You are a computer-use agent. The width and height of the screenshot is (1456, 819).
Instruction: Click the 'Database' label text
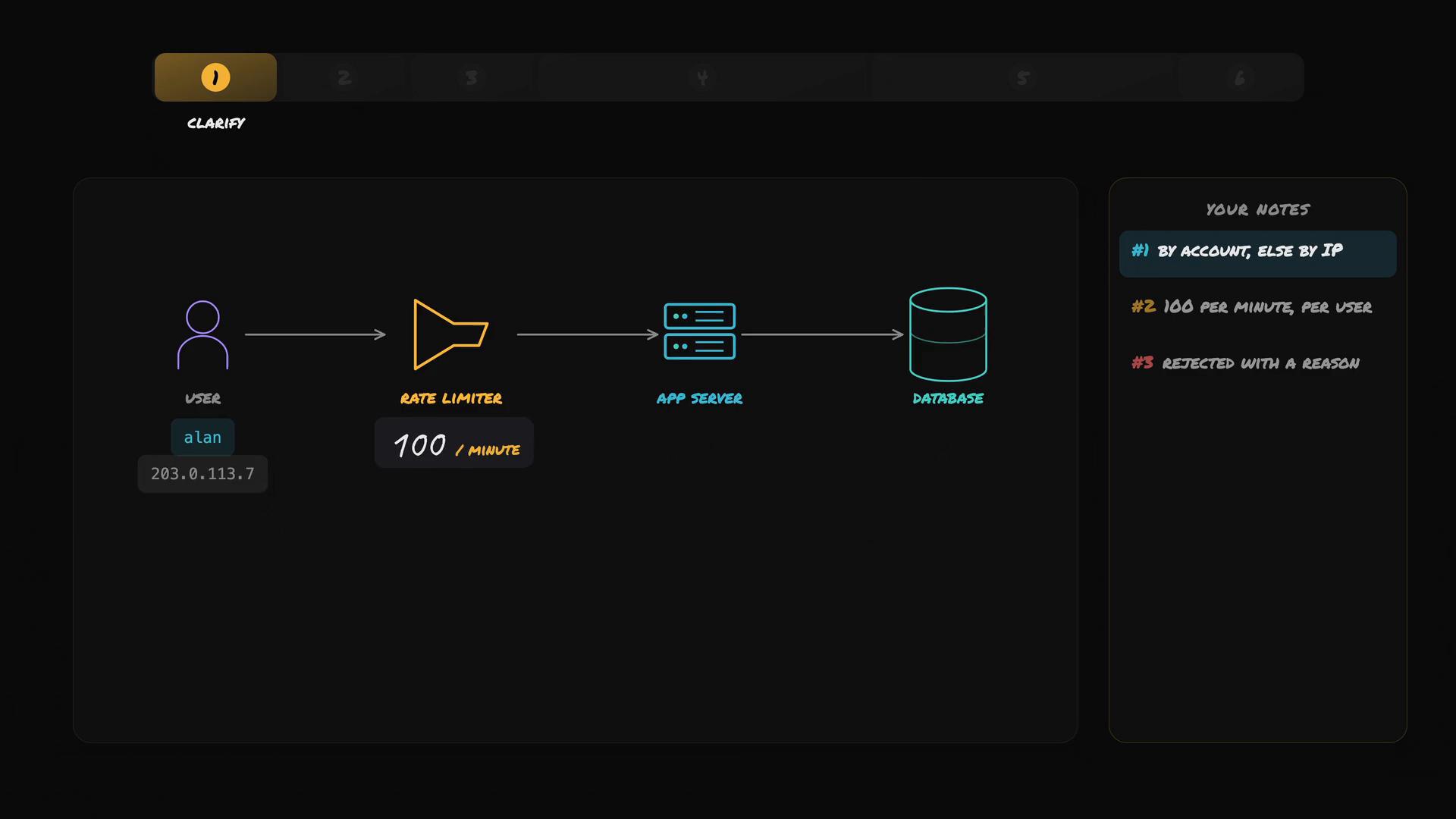coord(948,398)
